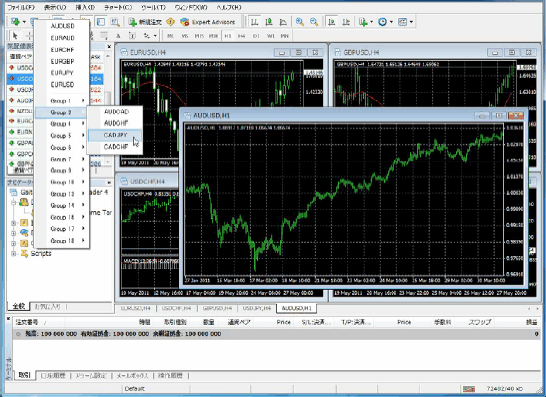Expand Group 17 submenu

(x=62, y=228)
